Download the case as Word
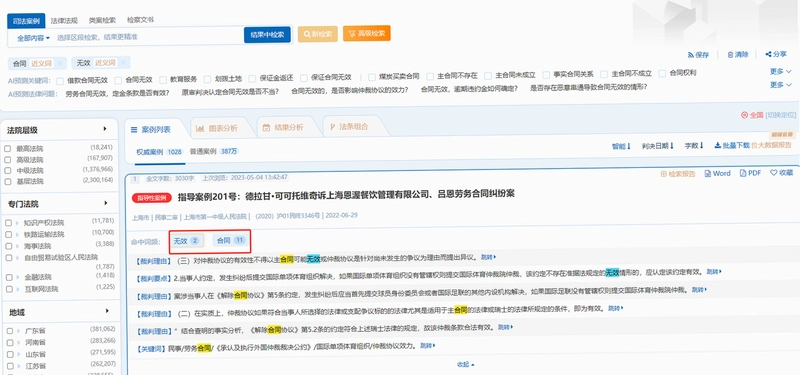 (717, 173)
